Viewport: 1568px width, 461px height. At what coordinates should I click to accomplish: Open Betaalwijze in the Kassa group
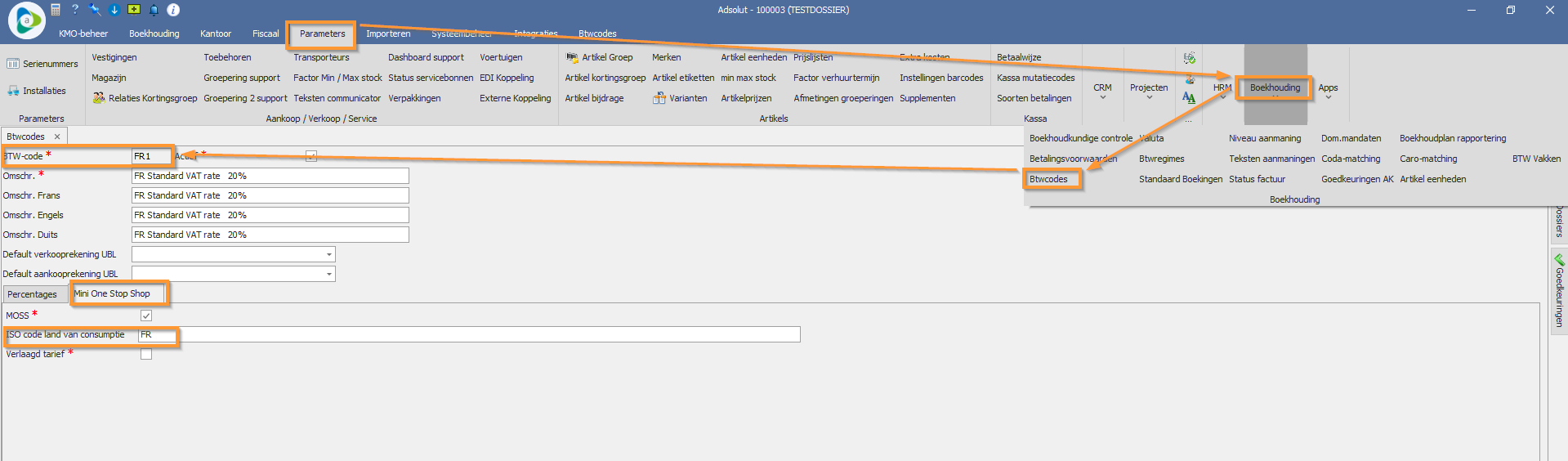pyautogui.click(x=1019, y=57)
